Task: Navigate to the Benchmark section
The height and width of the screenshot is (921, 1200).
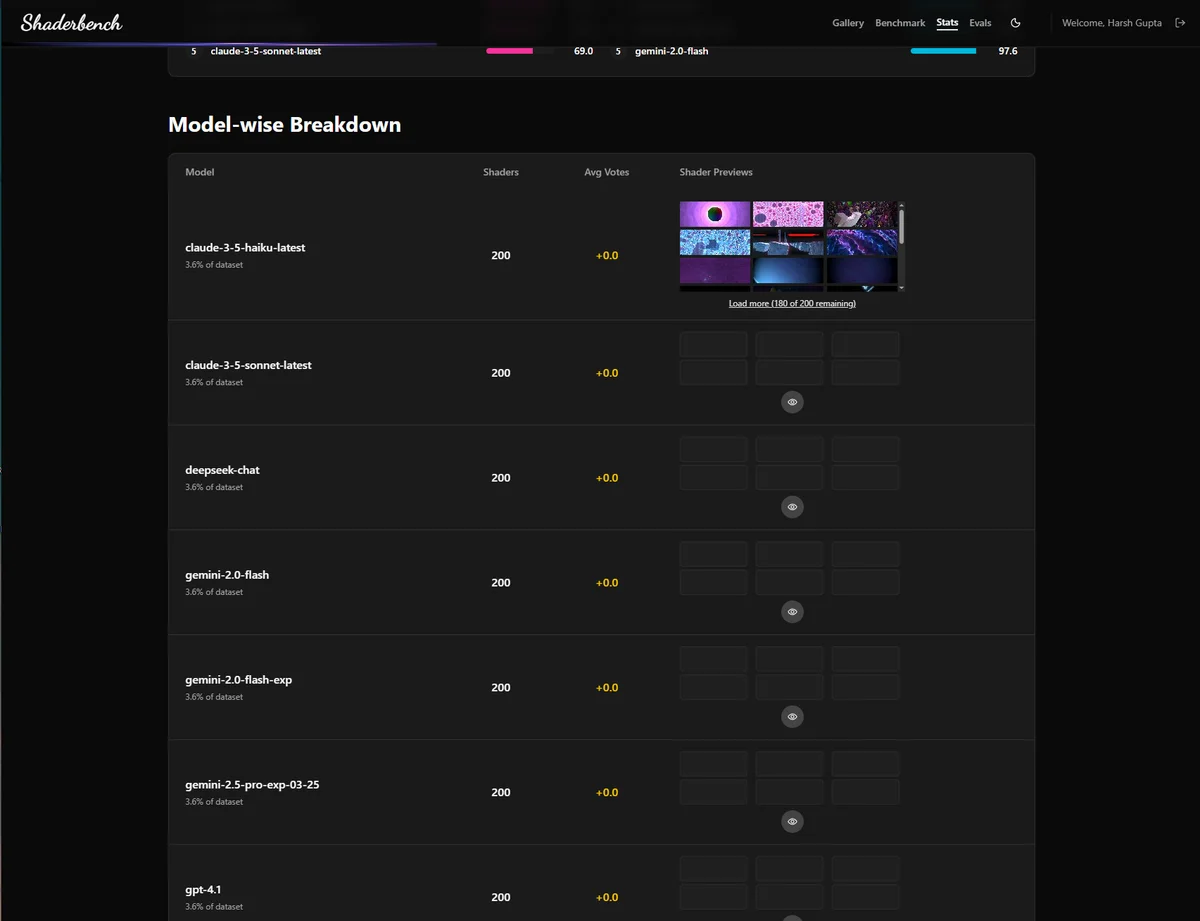Action: [899, 22]
